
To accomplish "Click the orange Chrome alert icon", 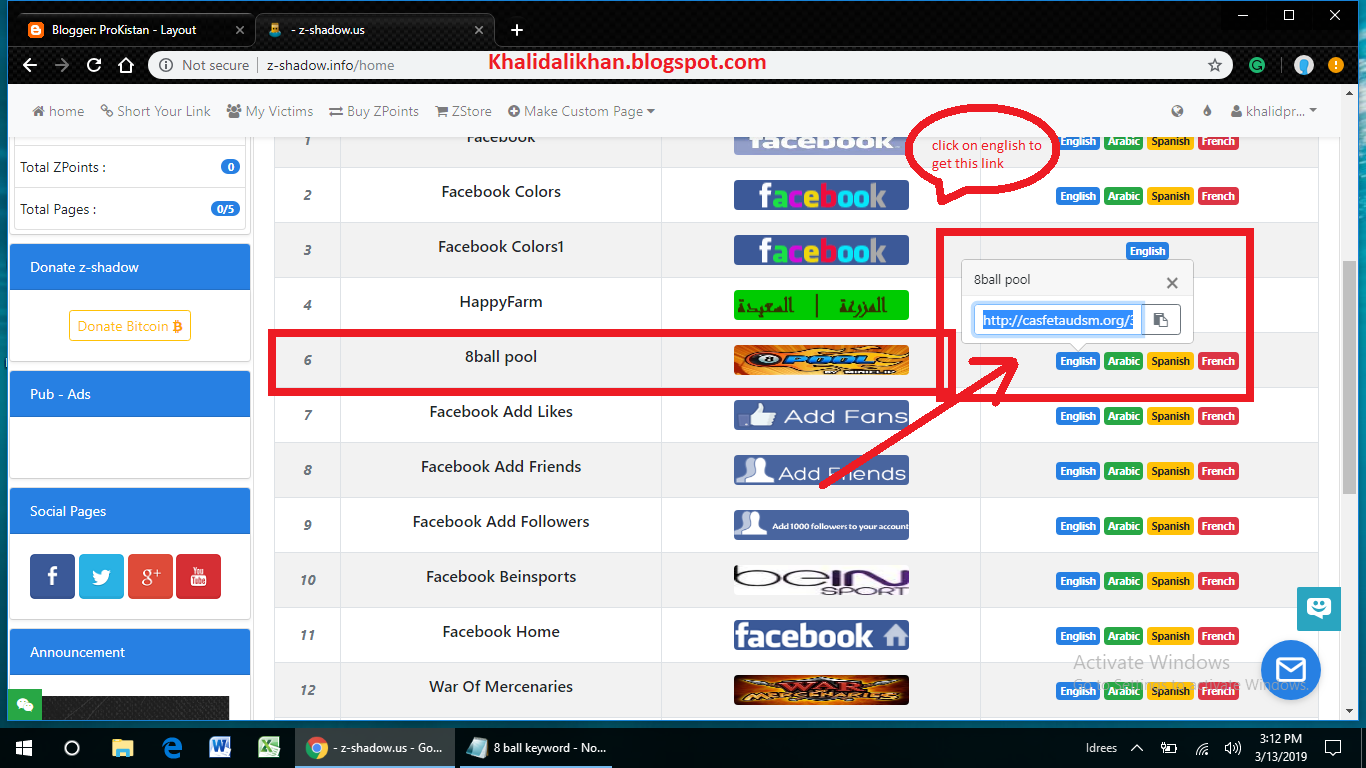I will (1336, 65).
